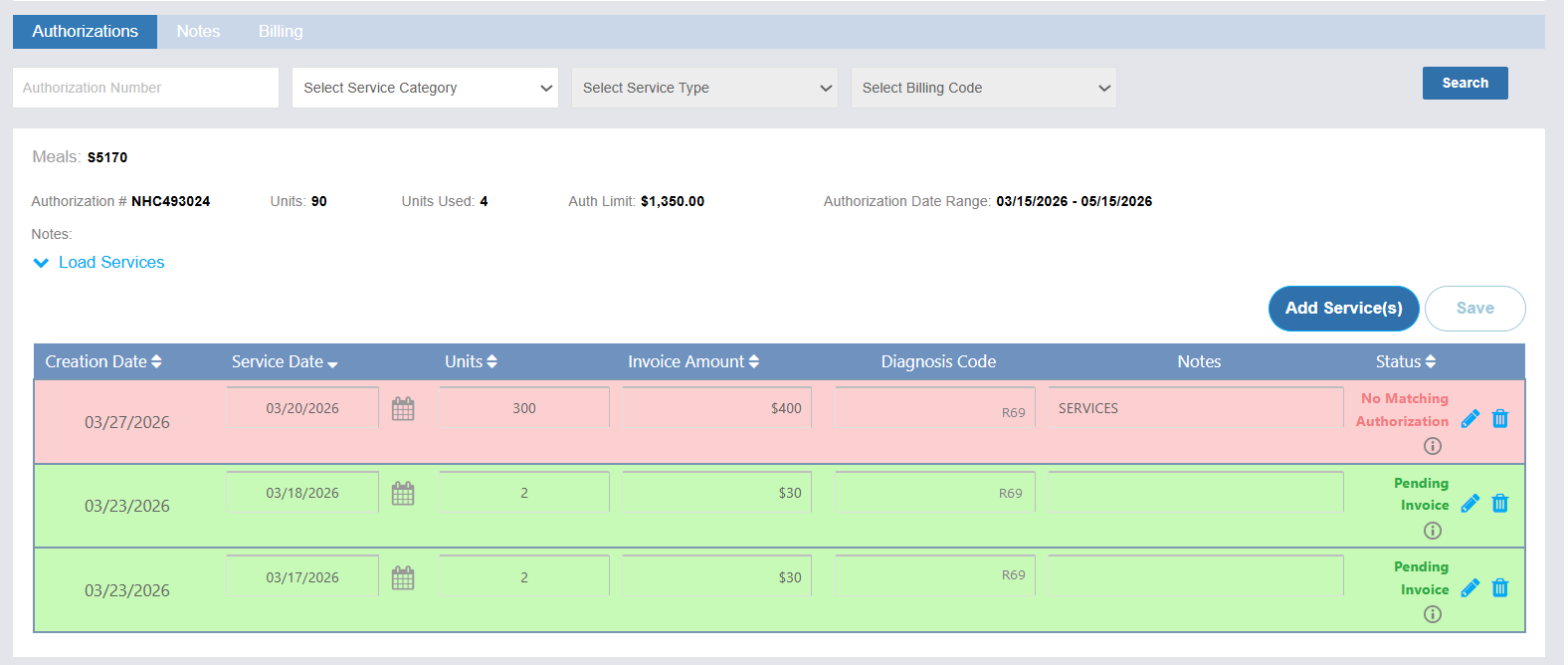The height and width of the screenshot is (665, 1568).
Task: Edit the 03/20/2026 service row with pencil icon
Action: [x=1470, y=419]
